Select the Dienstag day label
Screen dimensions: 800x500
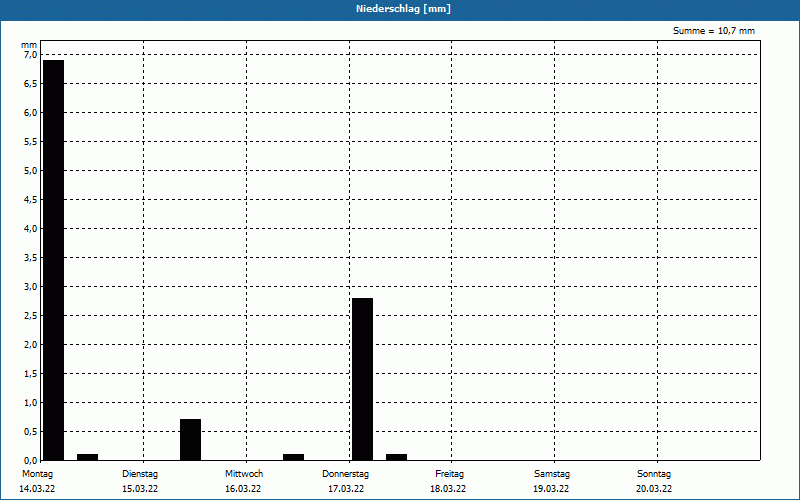point(140,474)
